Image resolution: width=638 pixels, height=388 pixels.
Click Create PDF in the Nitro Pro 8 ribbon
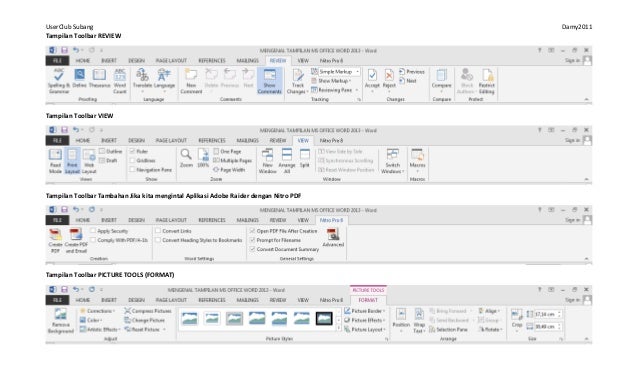tap(55, 241)
